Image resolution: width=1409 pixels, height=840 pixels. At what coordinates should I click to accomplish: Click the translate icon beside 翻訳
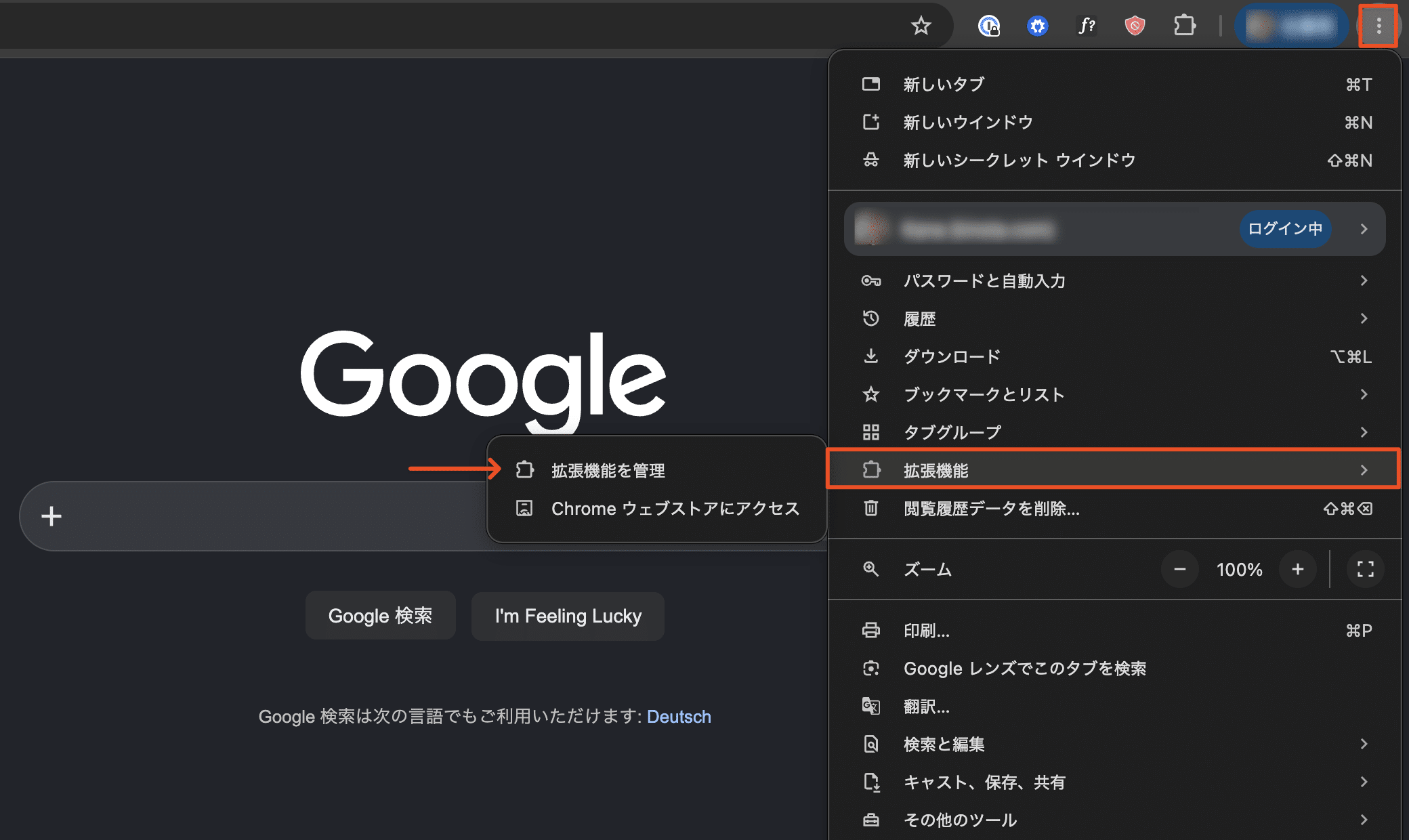(x=871, y=707)
